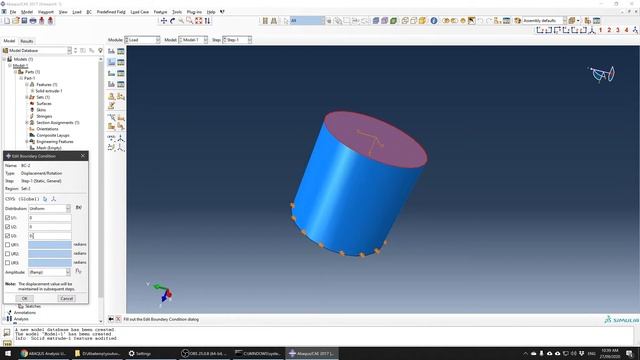Click the U2 value field
Screen dimensions: 640x360
click(x=50, y=227)
